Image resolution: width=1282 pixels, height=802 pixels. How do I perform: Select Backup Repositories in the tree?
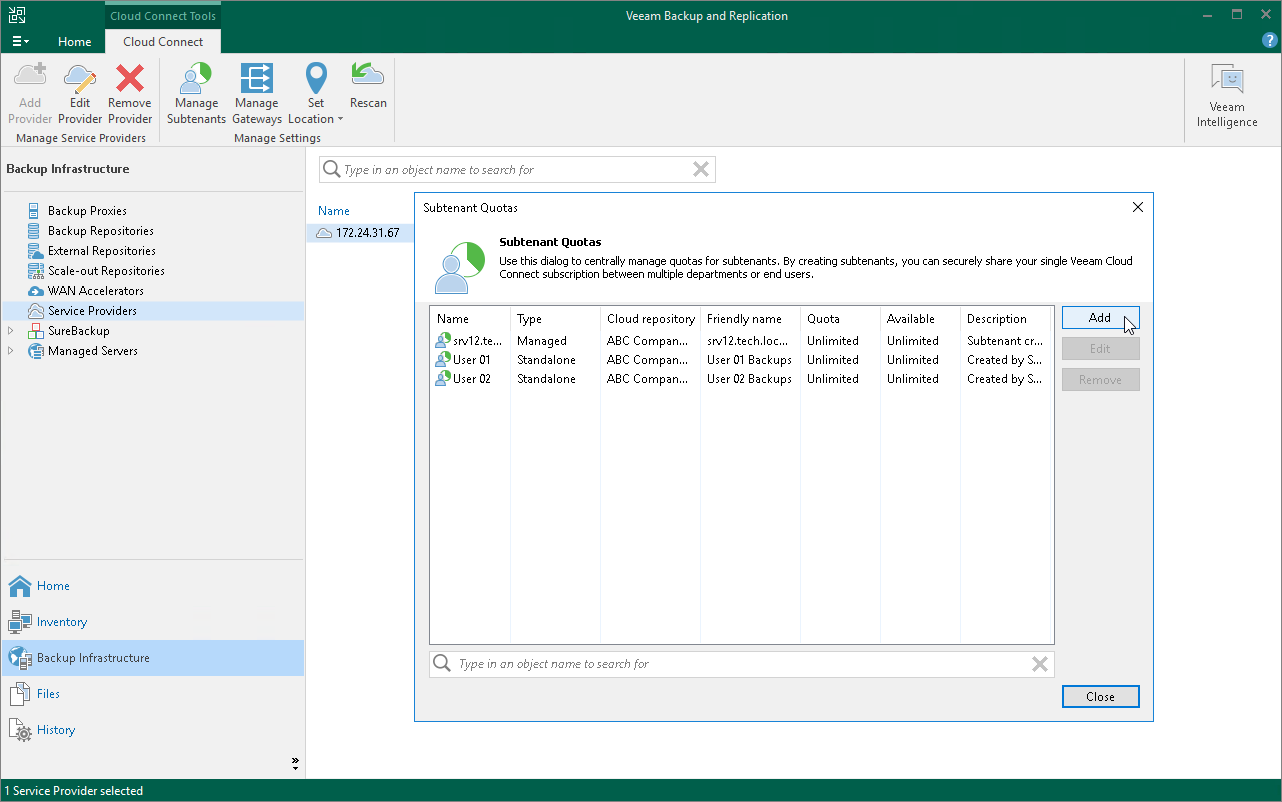pyautogui.click(x=100, y=231)
